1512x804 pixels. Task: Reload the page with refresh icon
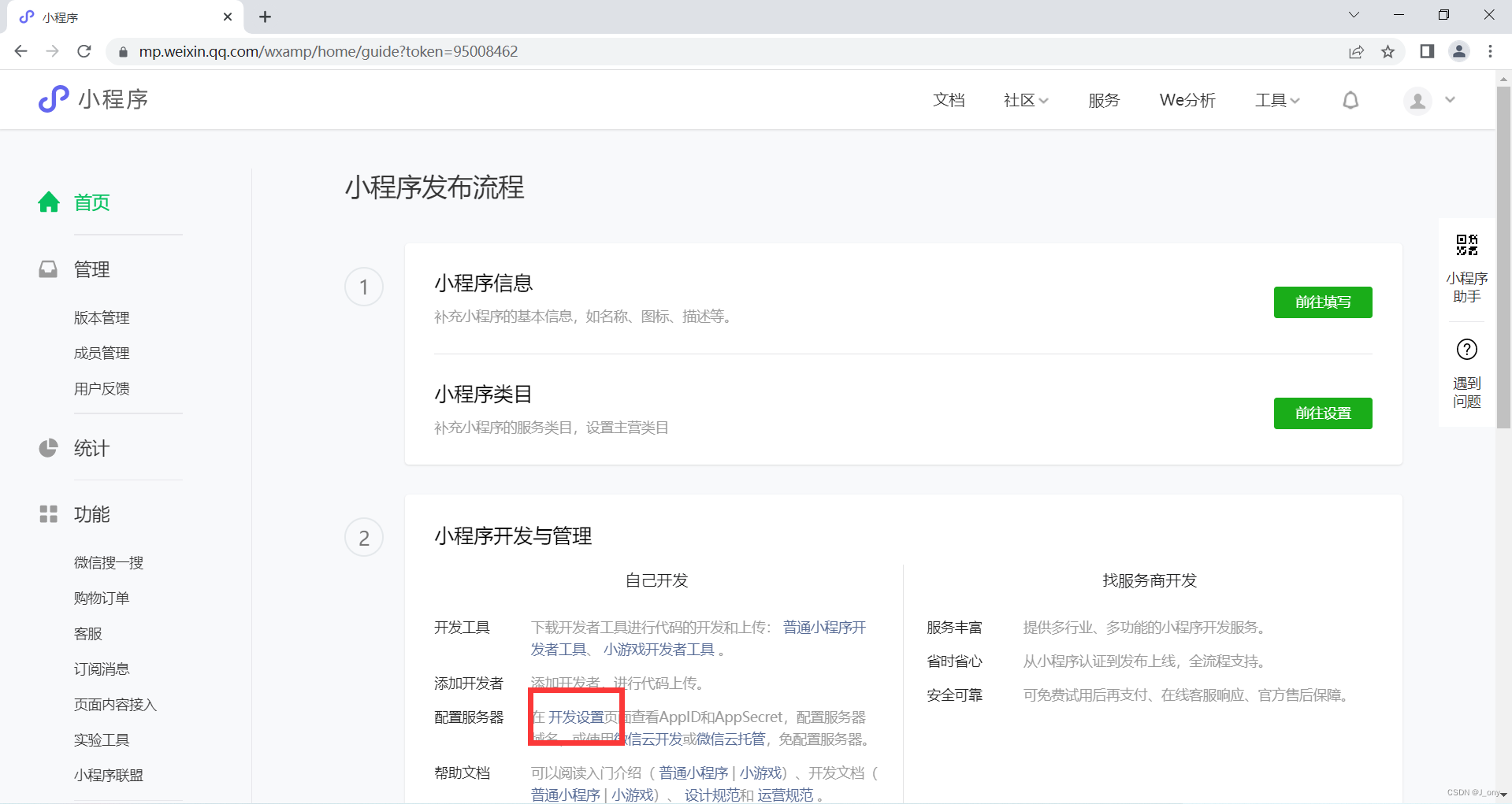tap(84, 51)
